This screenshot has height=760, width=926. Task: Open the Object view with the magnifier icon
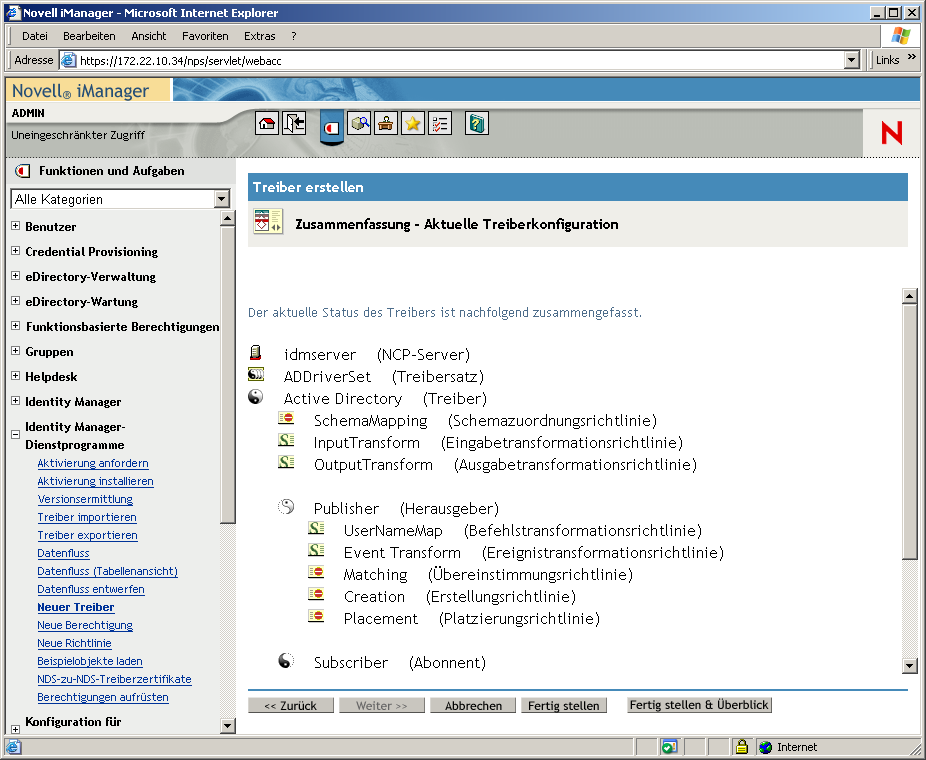click(x=360, y=122)
